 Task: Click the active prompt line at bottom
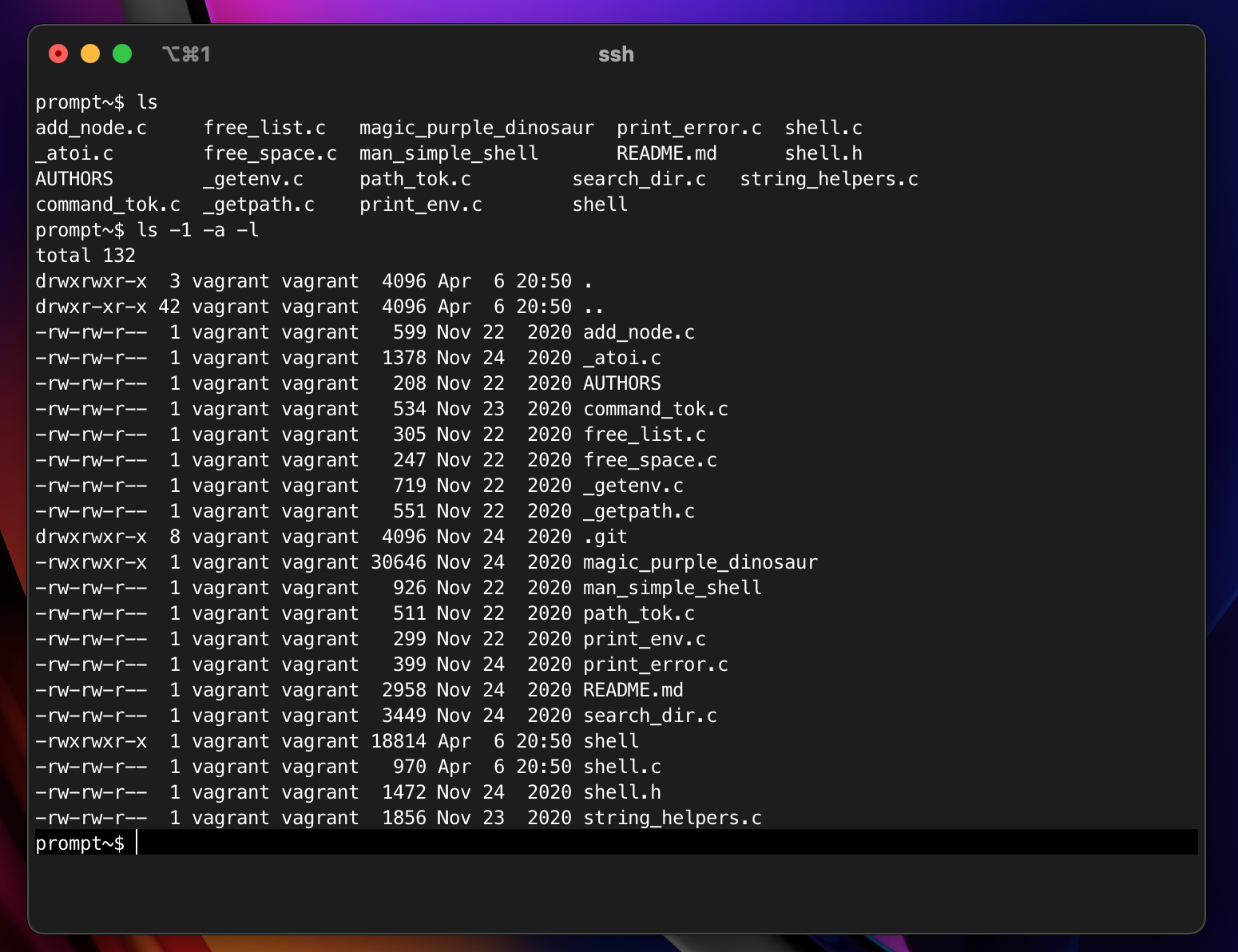616,843
